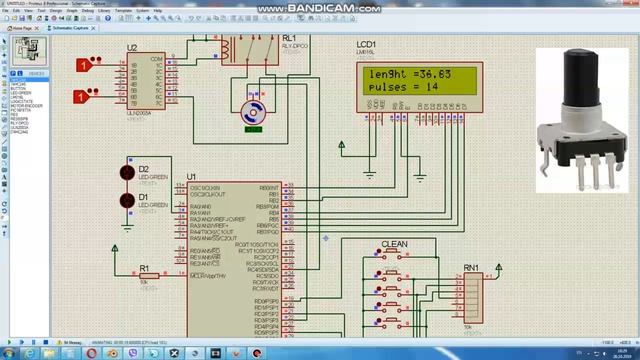This screenshot has height=360, width=640.
Task: Open the Template menu
Action: (123, 11)
